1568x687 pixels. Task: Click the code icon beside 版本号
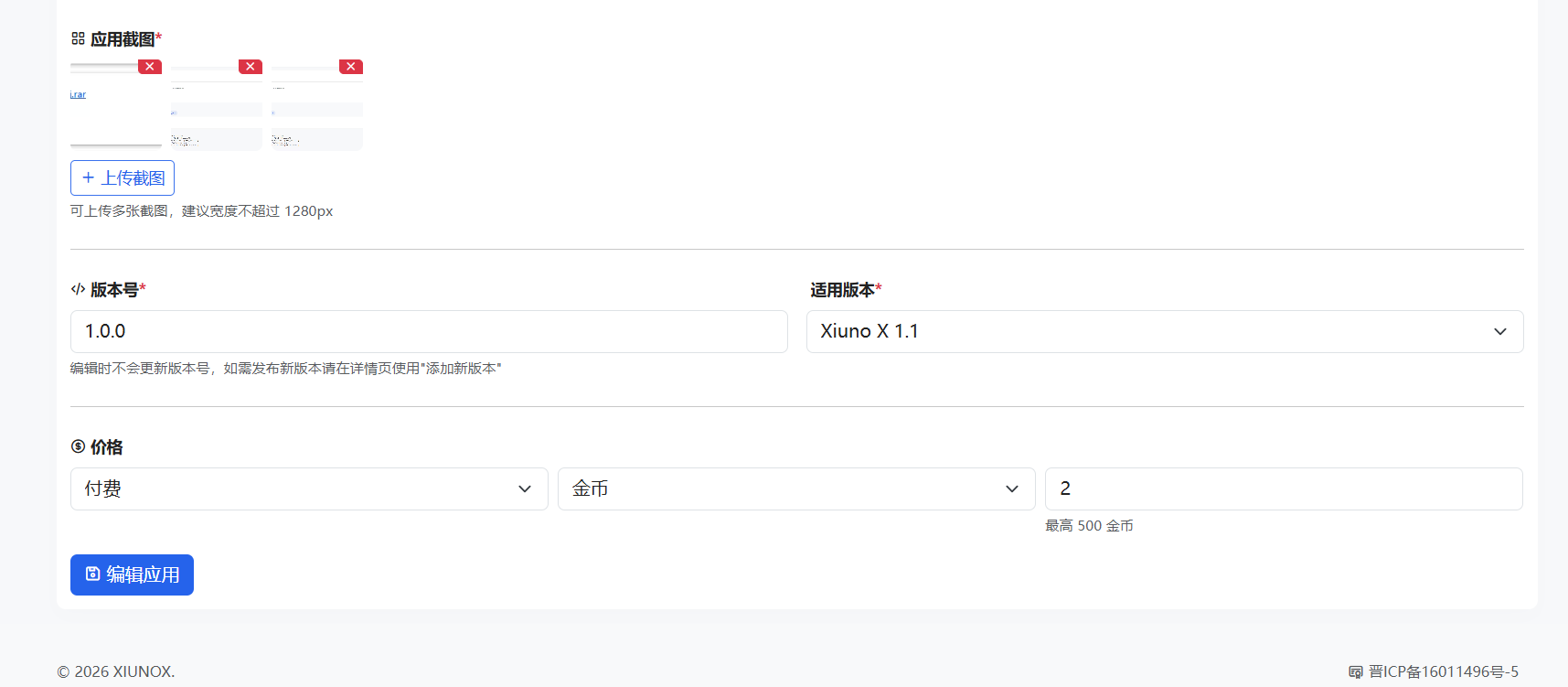click(78, 289)
